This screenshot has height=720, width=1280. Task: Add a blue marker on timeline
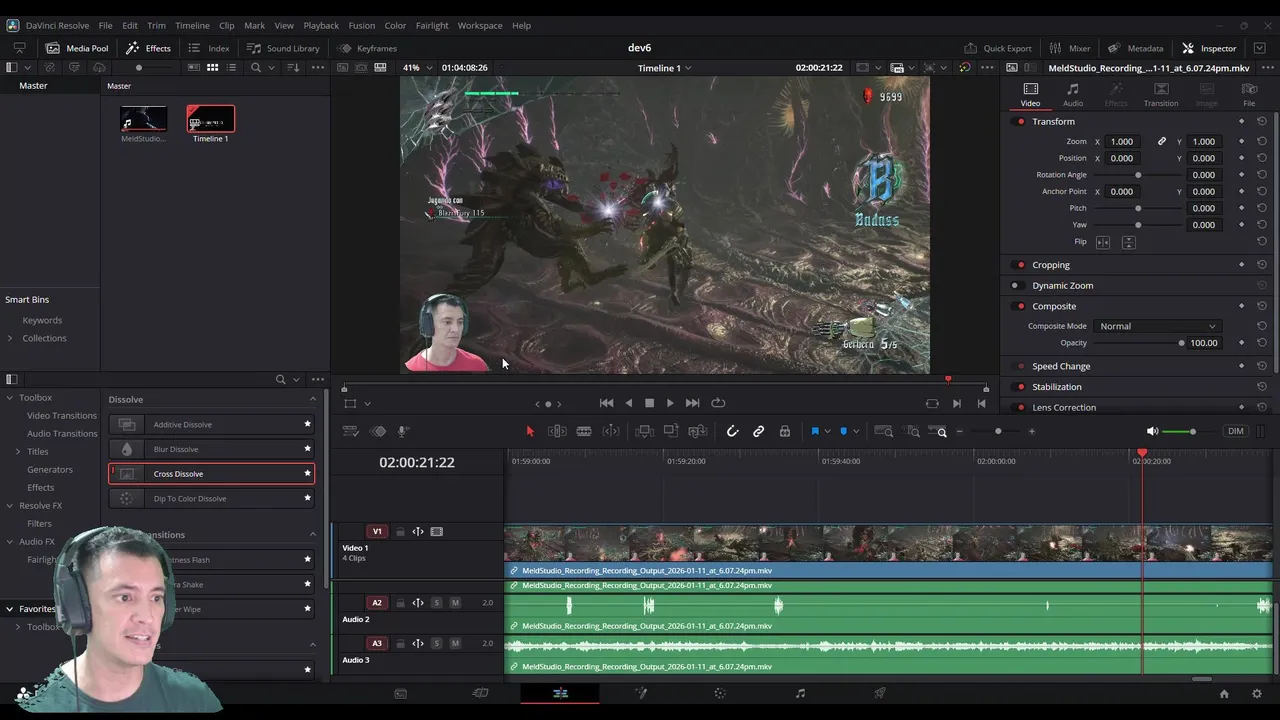843,431
